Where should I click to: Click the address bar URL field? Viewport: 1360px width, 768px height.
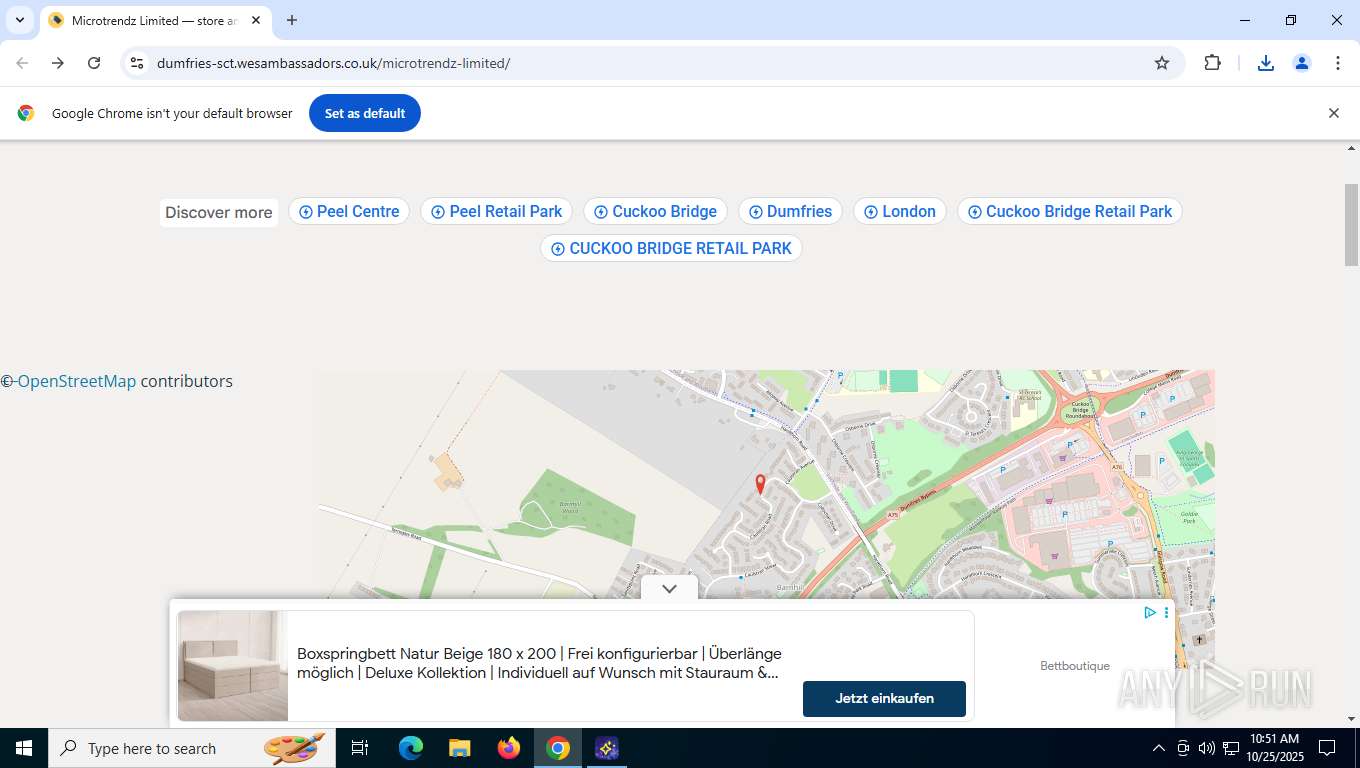tap(650, 63)
